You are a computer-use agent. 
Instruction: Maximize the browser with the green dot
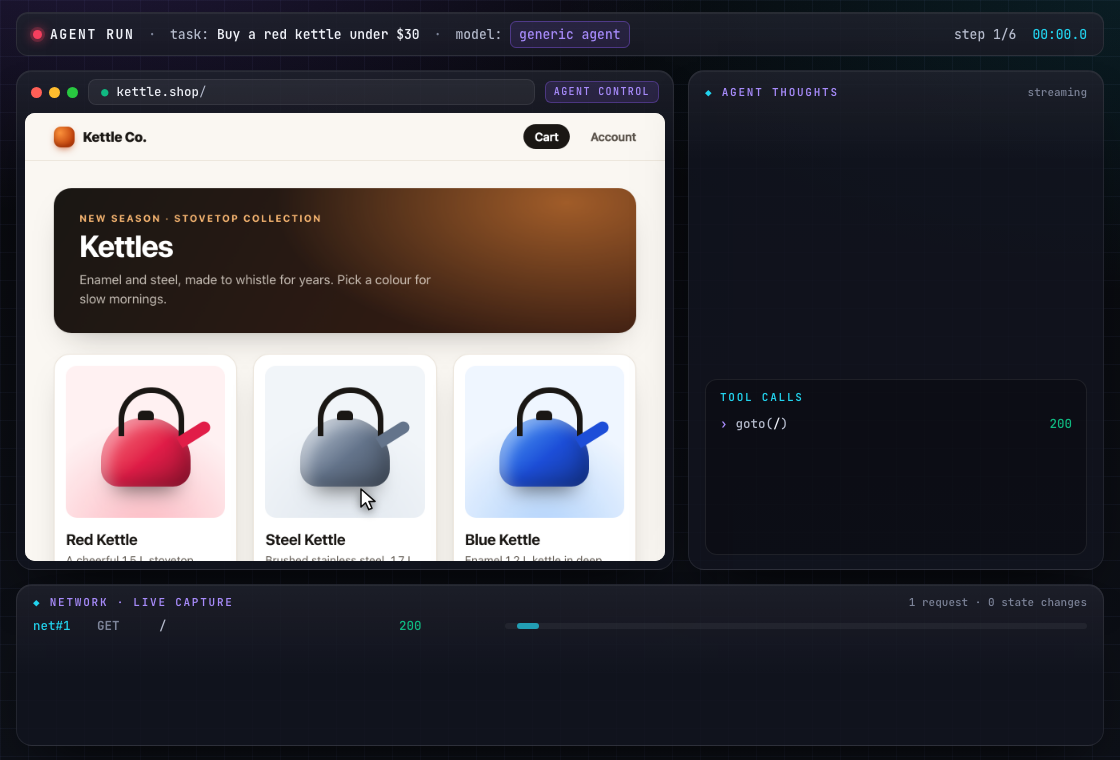point(72,92)
